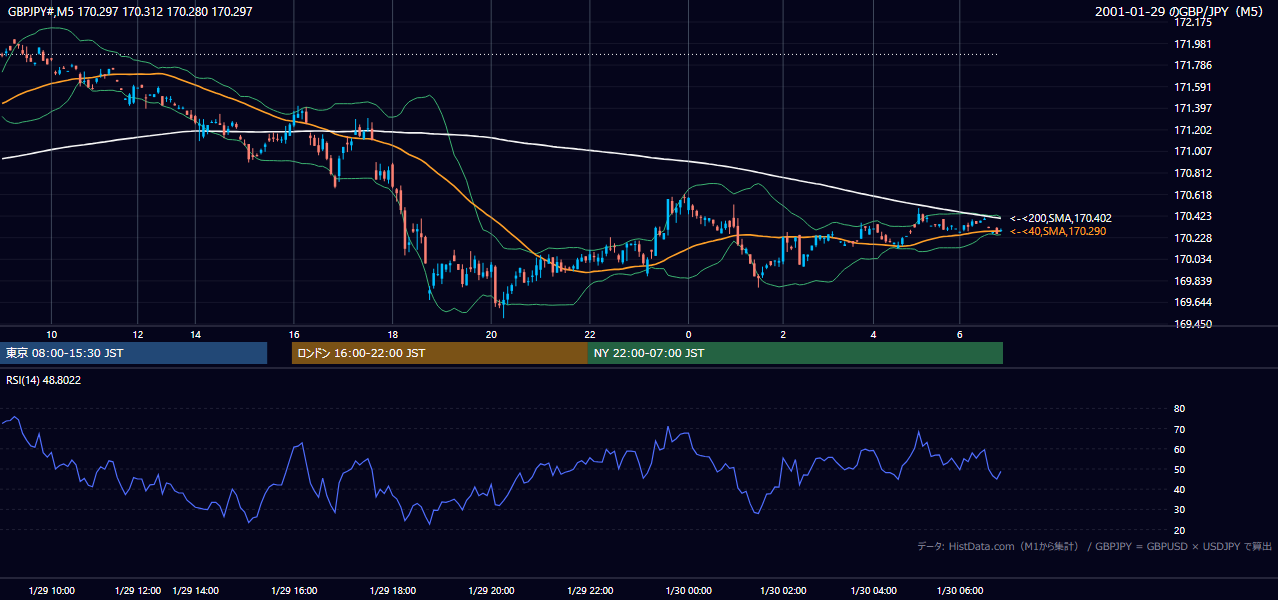The width and height of the screenshot is (1278, 600).
Task: Click price axis label 170.423
Action: point(1193,216)
